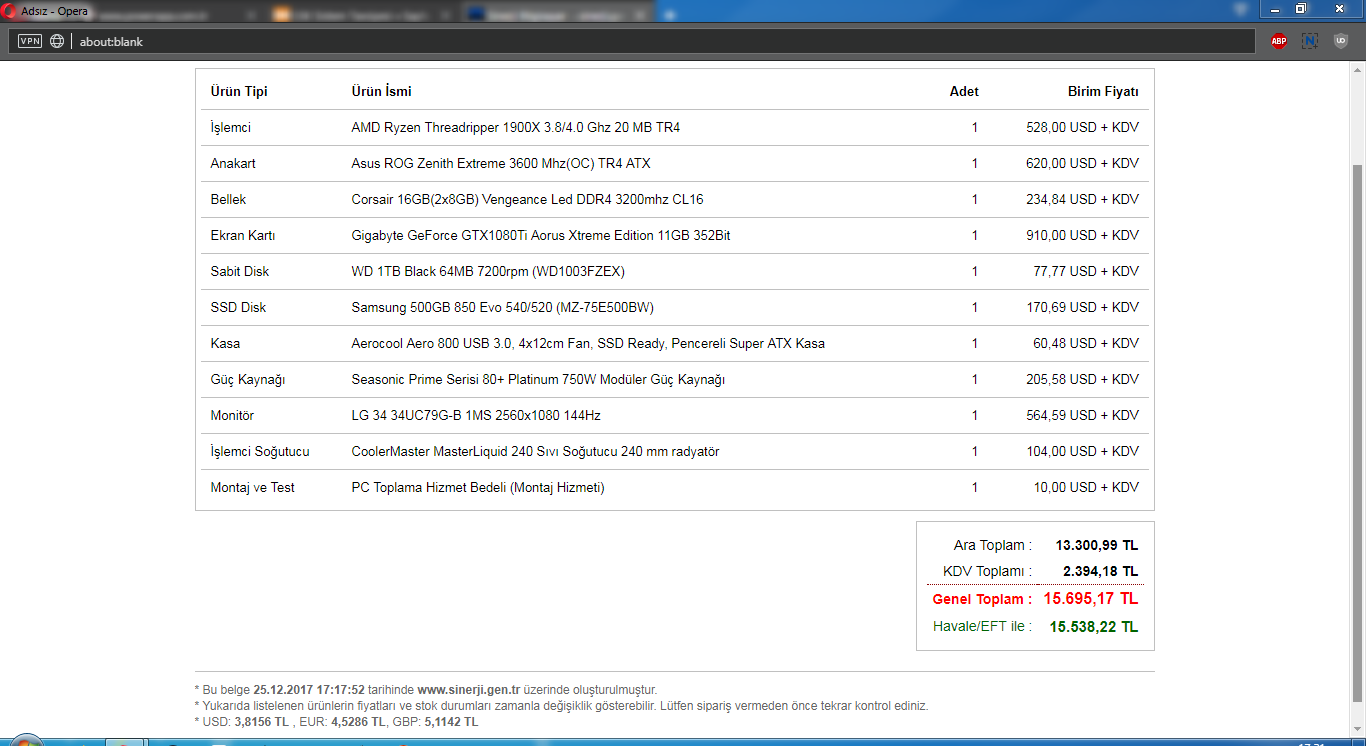The image size is (1366, 746).
Task: Select the price '564,59 USD + KDV'
Action: click(x=1082, y=415)
